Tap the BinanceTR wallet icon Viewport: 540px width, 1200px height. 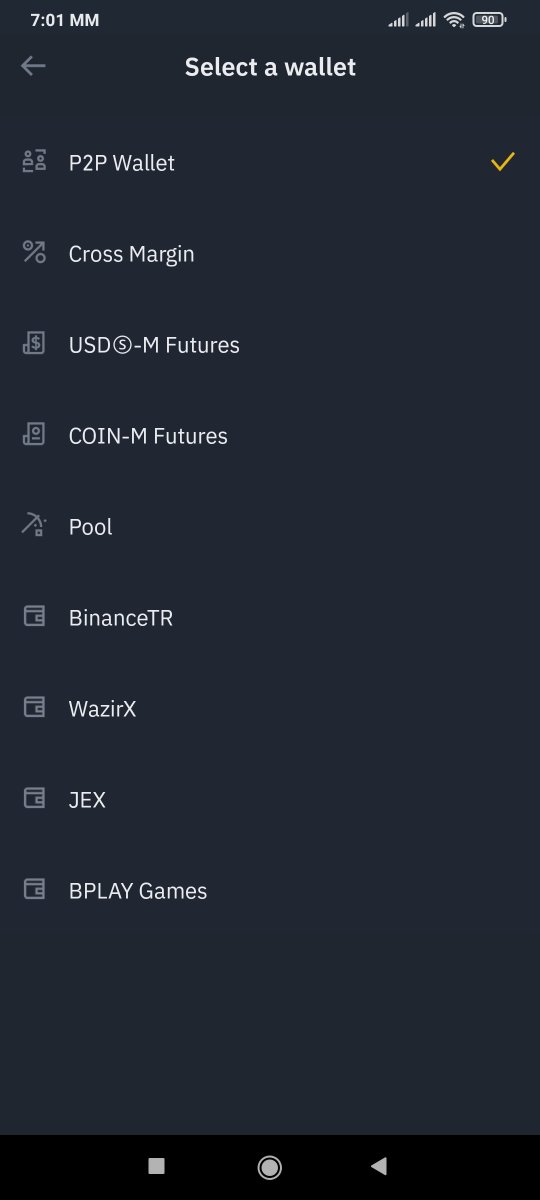pos(34,616)
